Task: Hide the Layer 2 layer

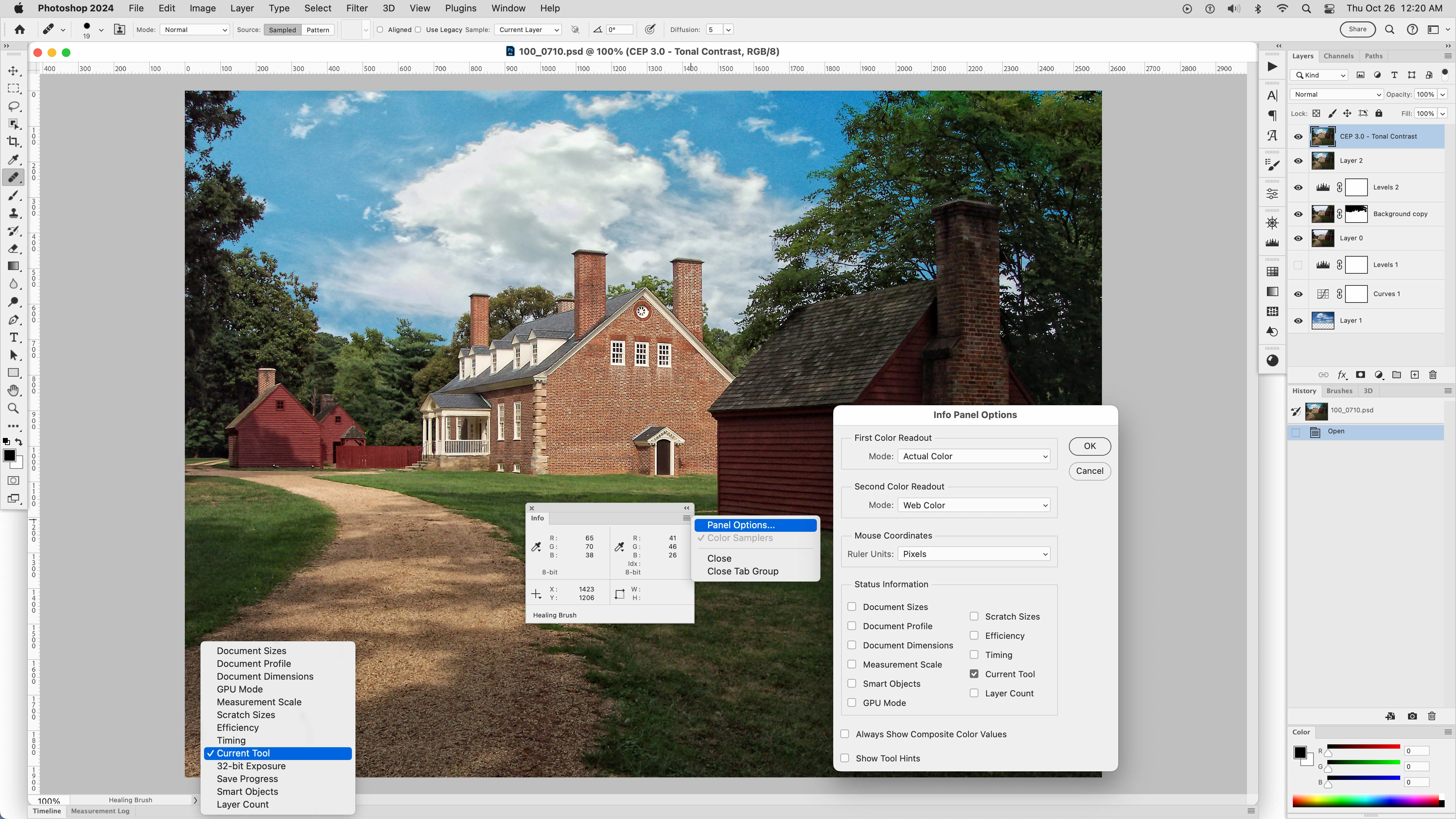Action: point(1298,161)
